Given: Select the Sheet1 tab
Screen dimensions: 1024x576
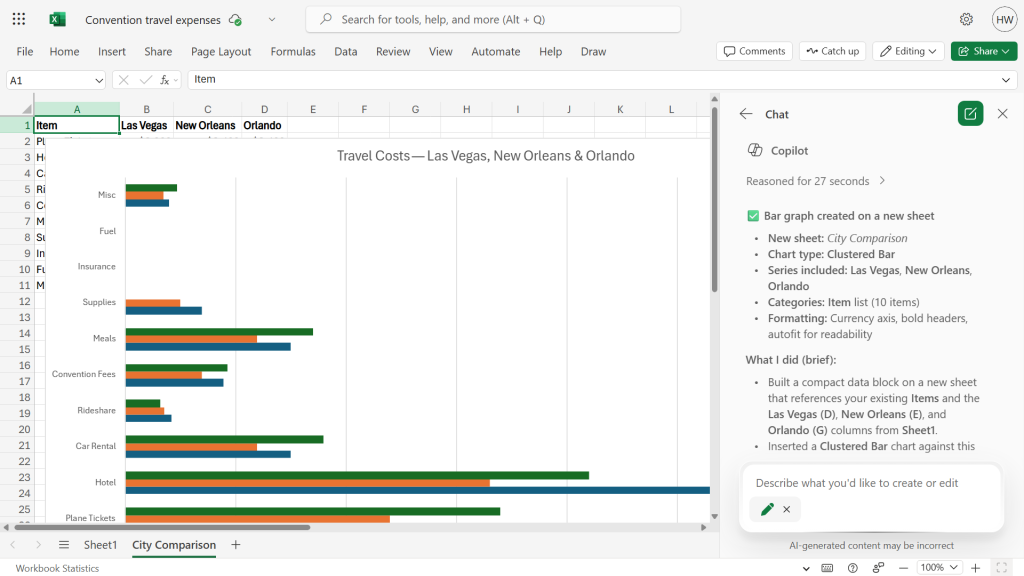Looking at the screenshot, I should point(100,545).
